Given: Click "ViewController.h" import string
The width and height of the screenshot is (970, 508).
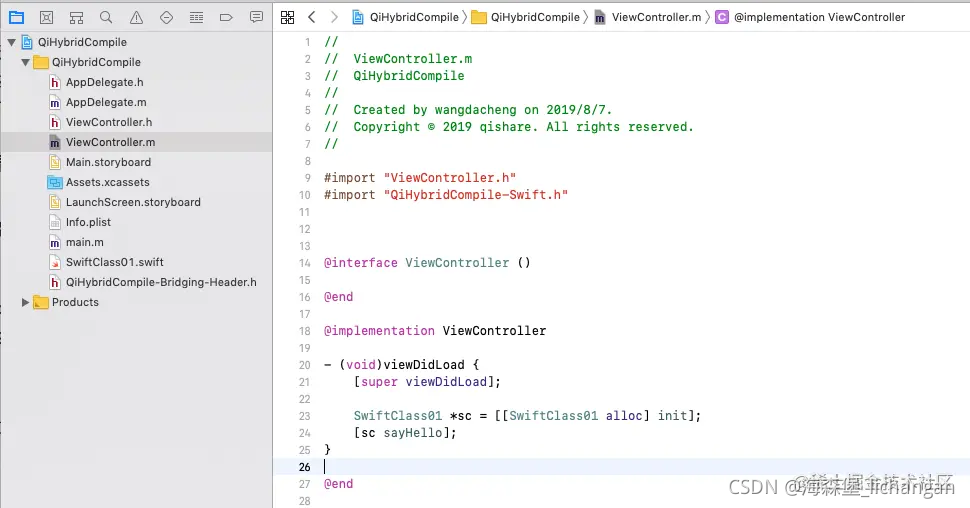Looking at the screenshot, I should click(x=450, y=178).
